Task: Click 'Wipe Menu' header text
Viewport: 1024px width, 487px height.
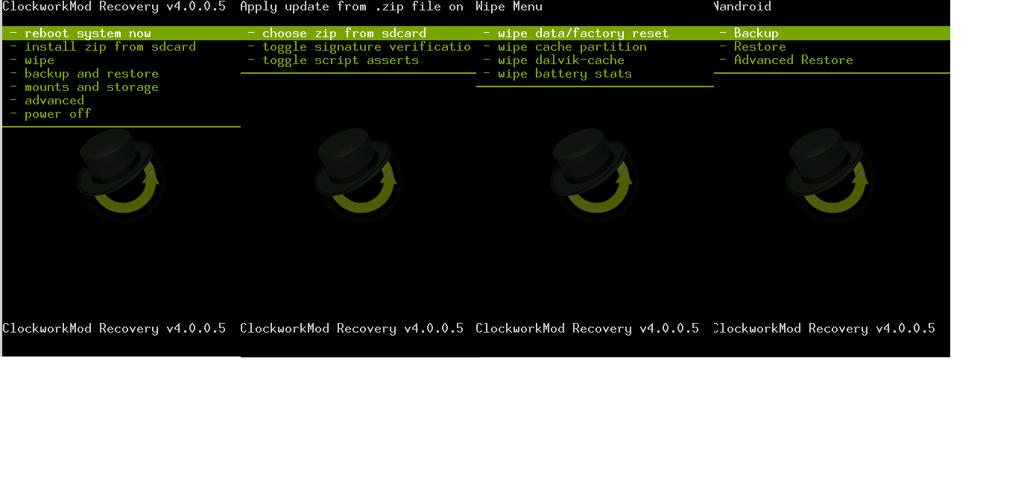Action: (509, 7)
